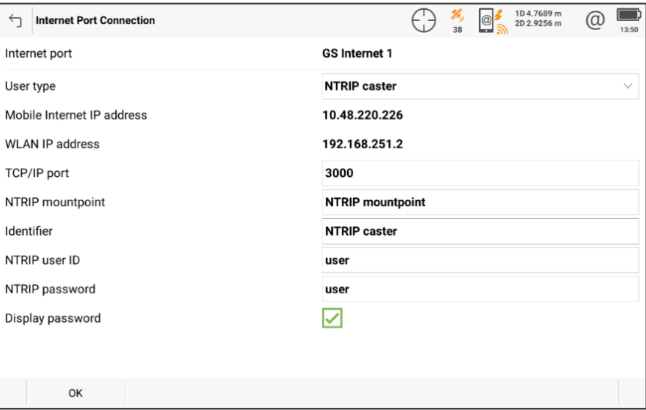Click the Internet port row label
This screenshot has height=410, width=646.
[39, 53]
